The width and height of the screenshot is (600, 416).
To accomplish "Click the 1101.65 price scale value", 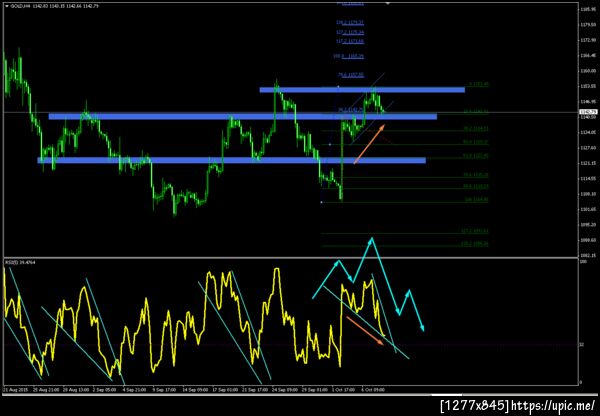I will point(589,209).
